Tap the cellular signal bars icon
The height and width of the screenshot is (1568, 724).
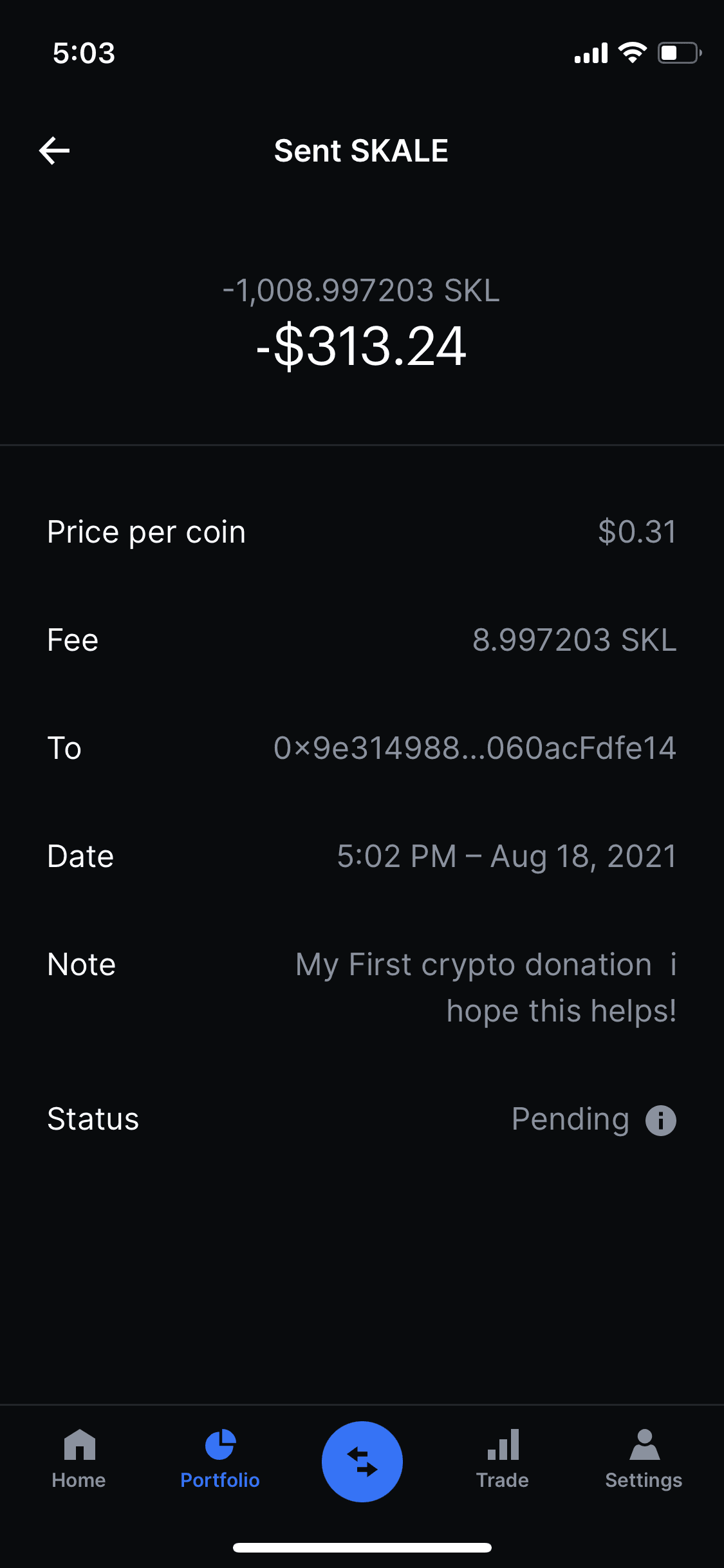pos(591,53)
